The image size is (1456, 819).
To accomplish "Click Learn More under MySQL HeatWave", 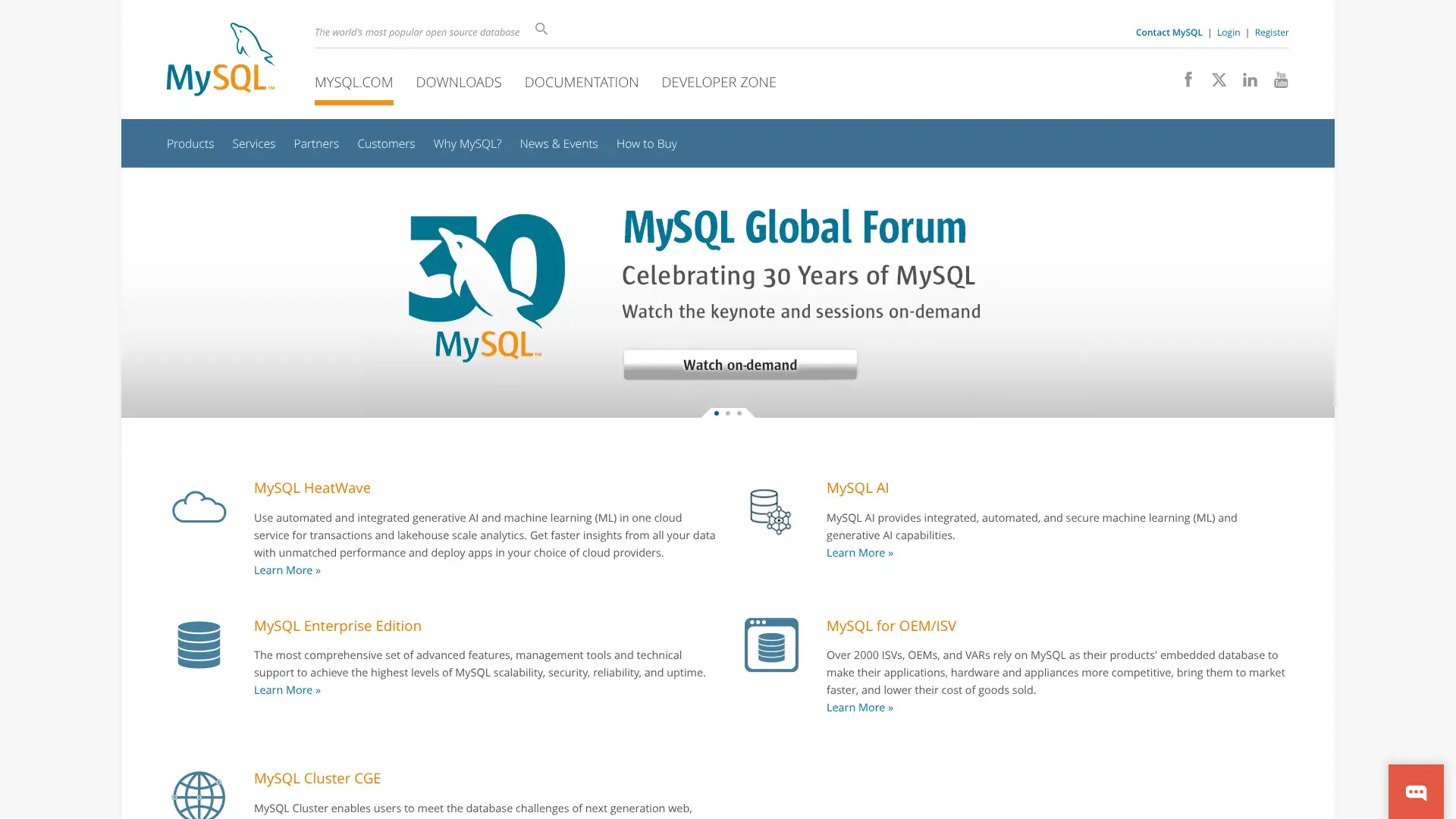I will tap(287, 570).
